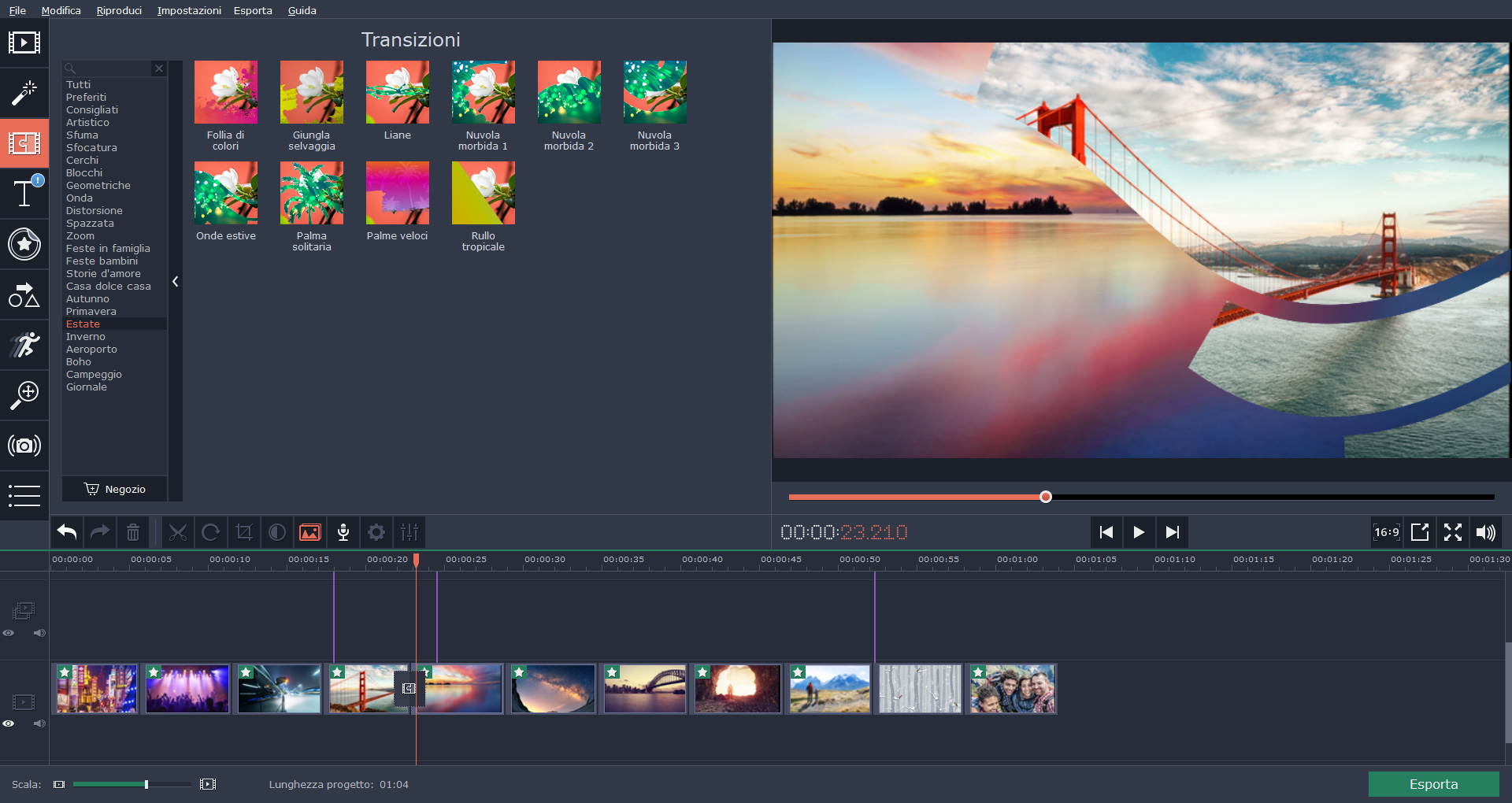The width and height of the screenshot is (1512, 803).
Task: Click the Split scissors icon
Action: (178, 533)
